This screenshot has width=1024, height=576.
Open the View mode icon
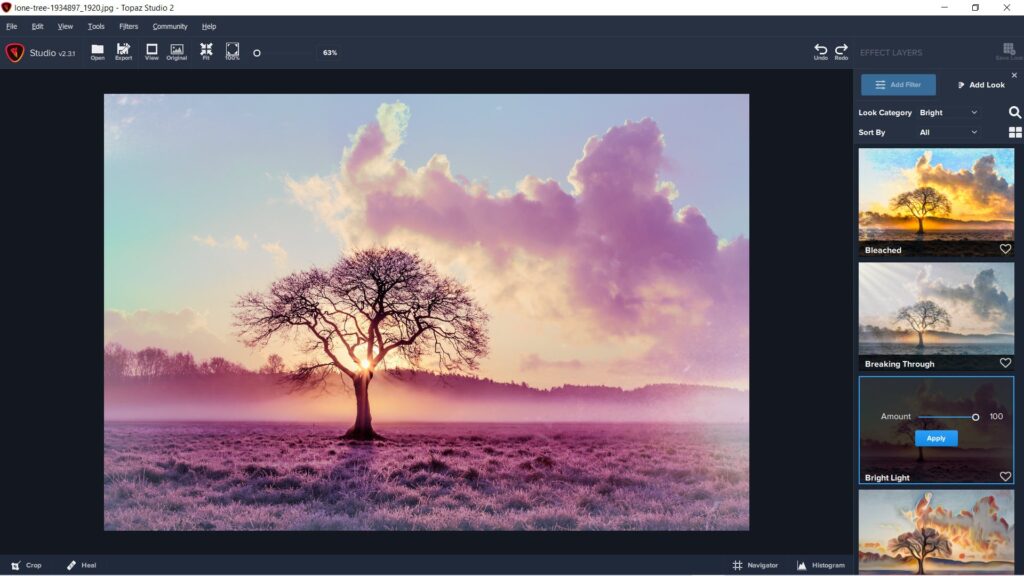pos(152,52)
